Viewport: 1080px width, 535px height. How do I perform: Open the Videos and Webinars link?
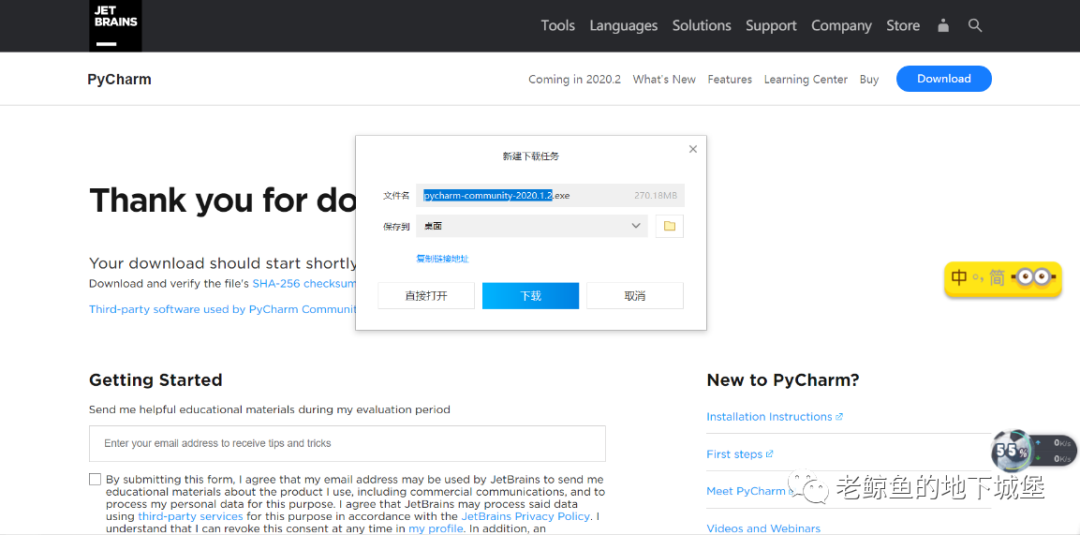click(x=763, y=528)
